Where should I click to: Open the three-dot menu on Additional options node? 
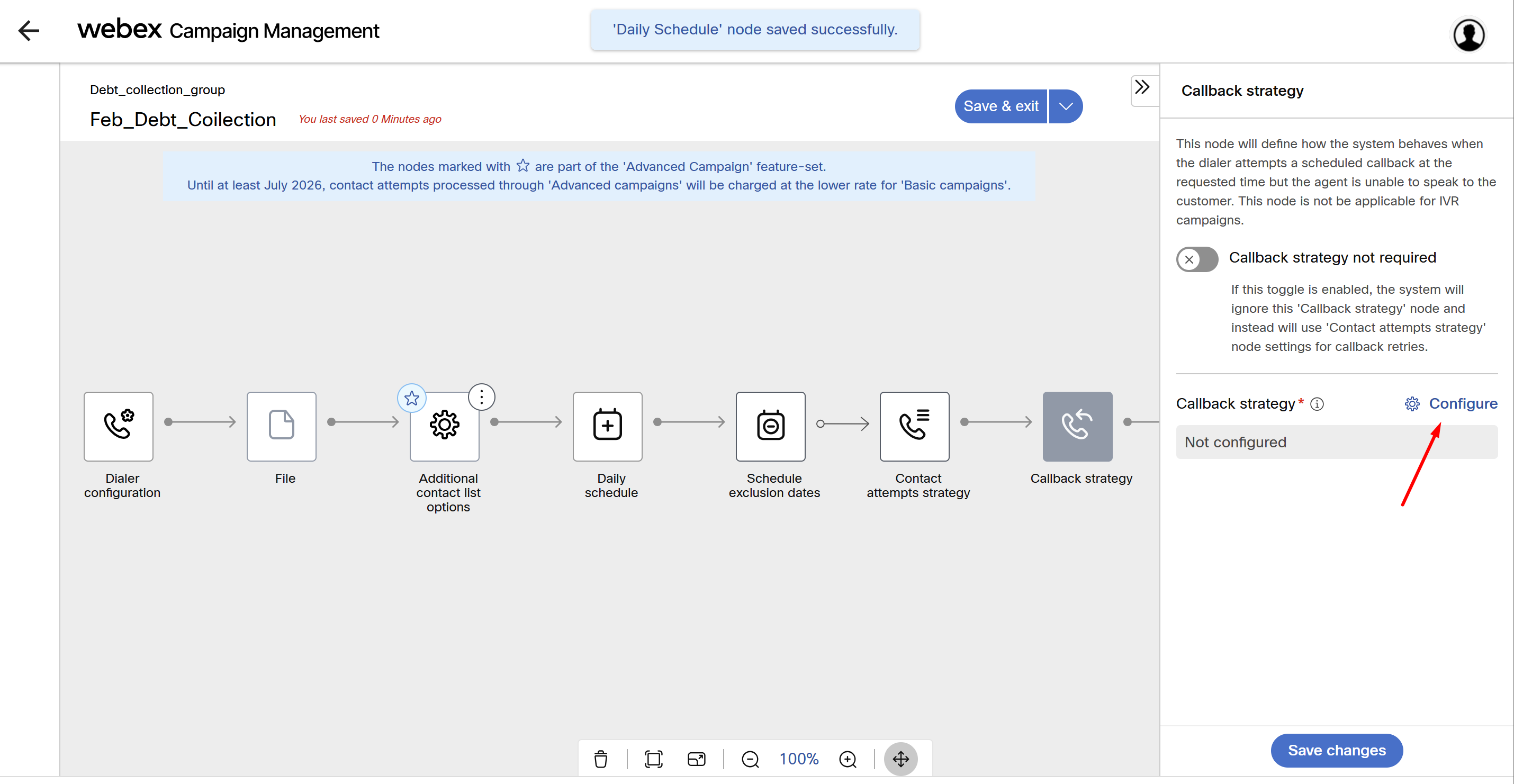coord(481,397)
